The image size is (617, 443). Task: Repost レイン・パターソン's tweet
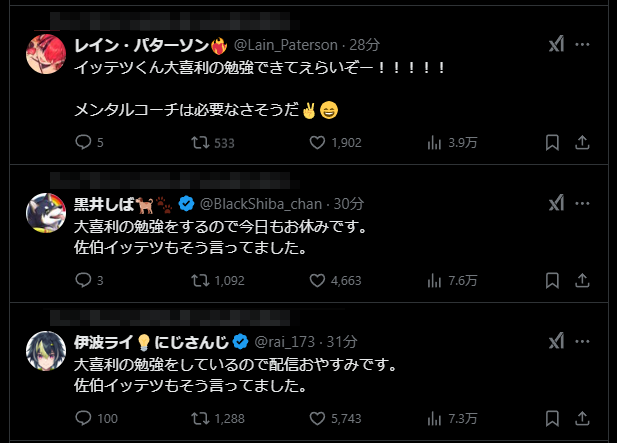point(200,143)
